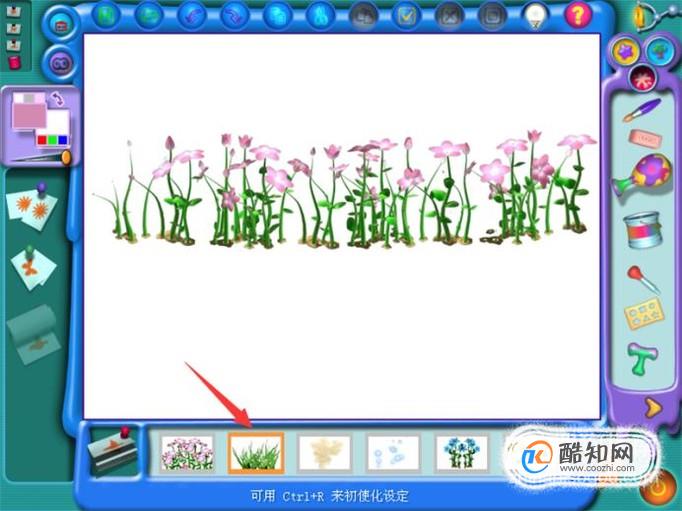The width and height of the screenshot is (682, 511).
Task: Select the pink eraser tool
Action: pyautogui.click(x=645, y=139)
